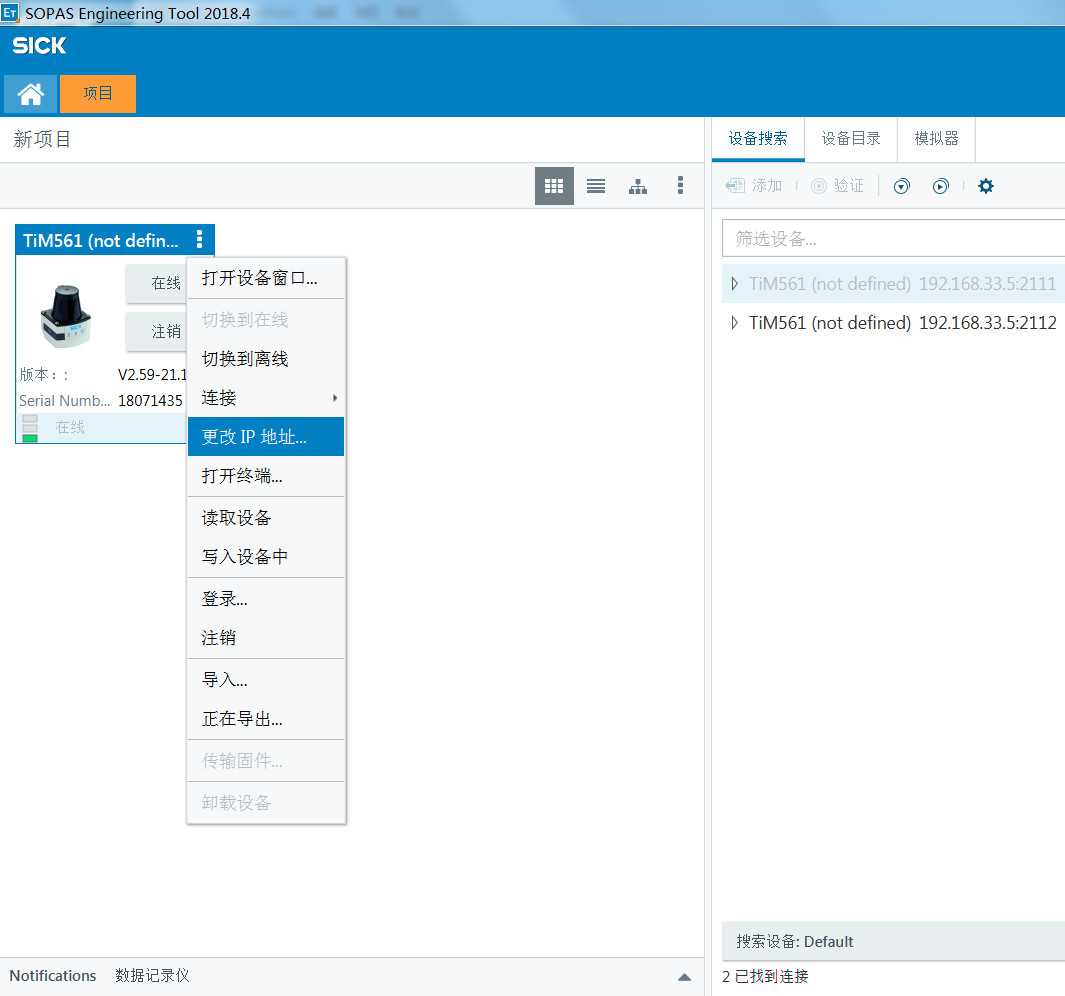This screenshot has height=996, width=1065.
Task: Go to the home screen icon
Action: point(31,94)
